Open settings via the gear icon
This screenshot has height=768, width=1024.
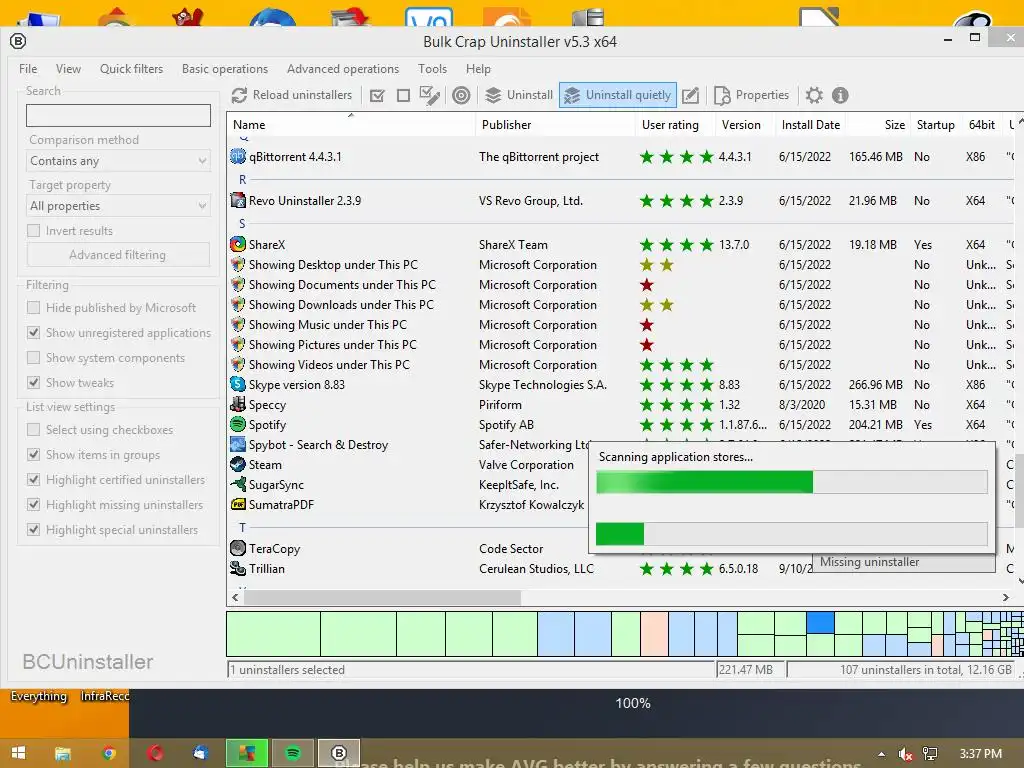click(x=814, y=95)
